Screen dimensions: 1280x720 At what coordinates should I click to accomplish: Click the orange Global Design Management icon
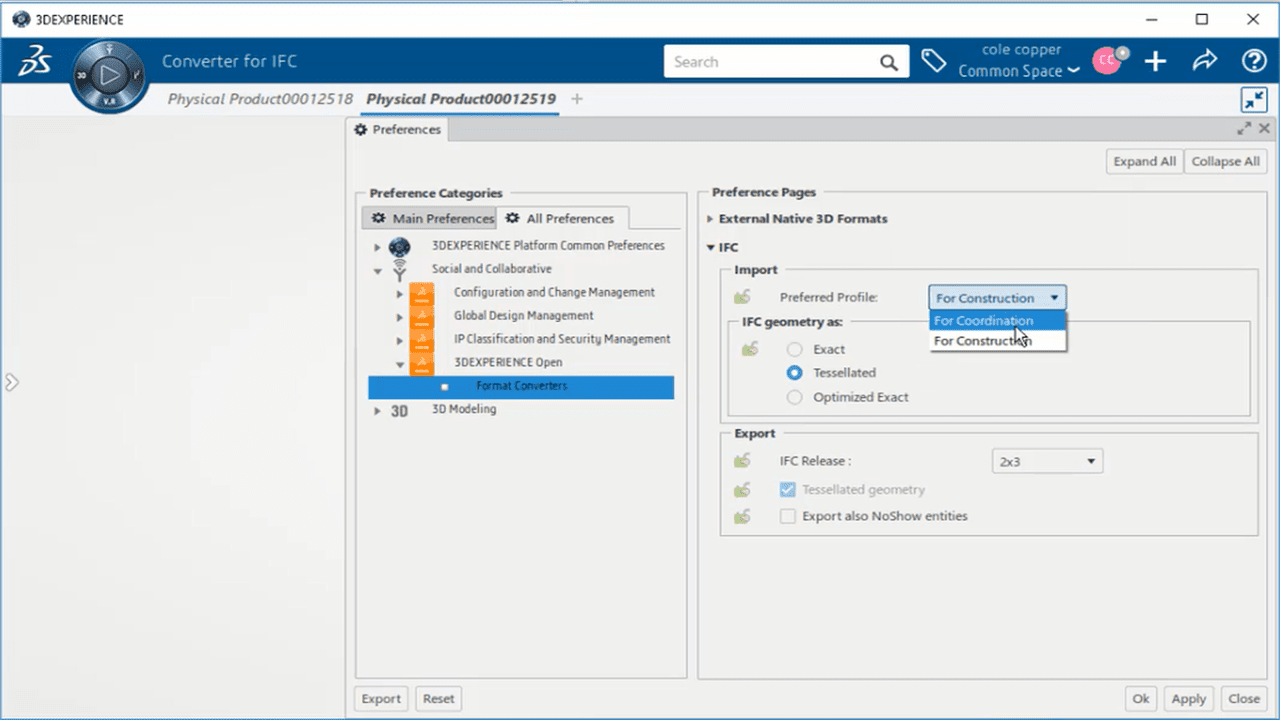[422, 316]
